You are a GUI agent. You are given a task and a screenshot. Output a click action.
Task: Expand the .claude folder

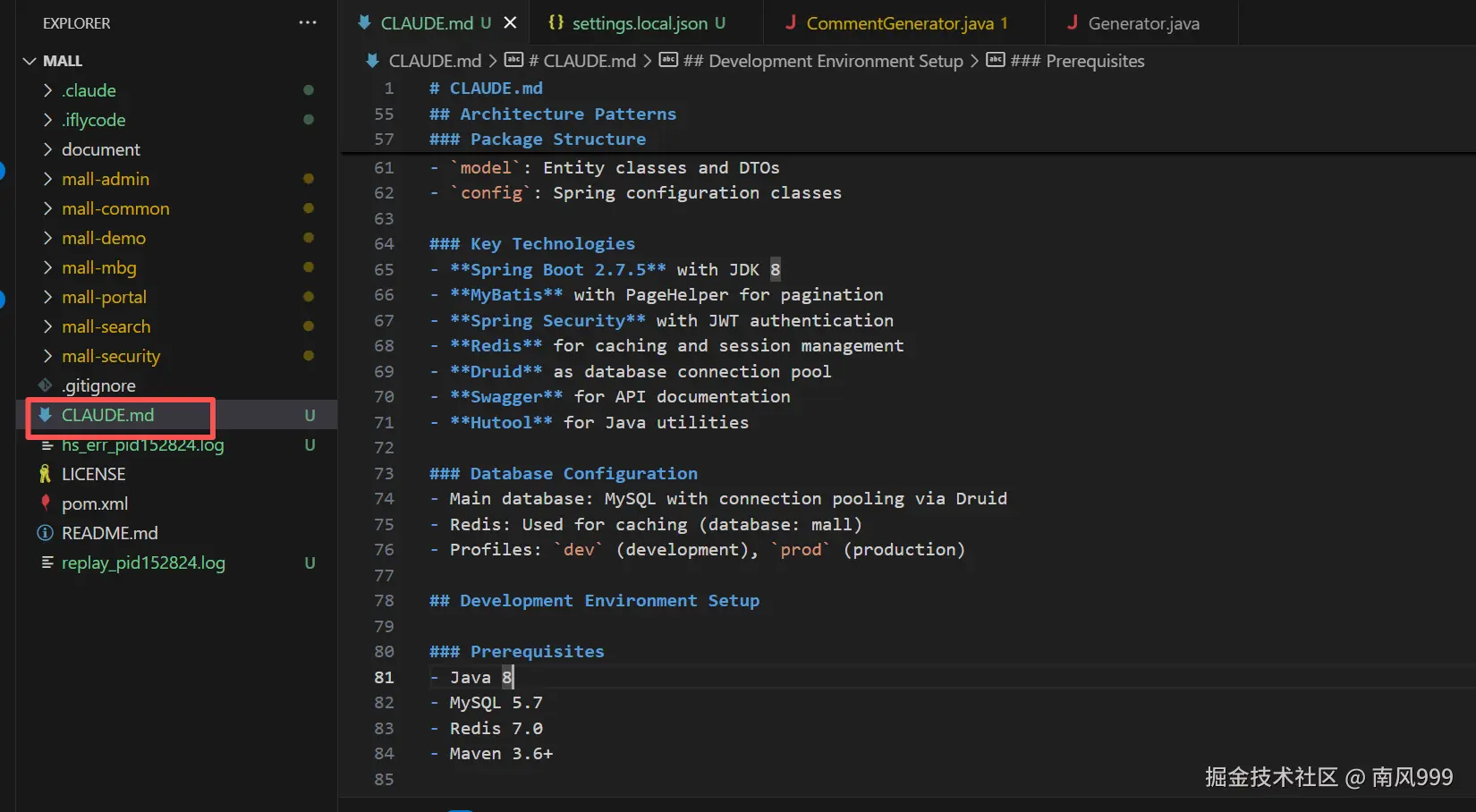[x=47, y=90]
